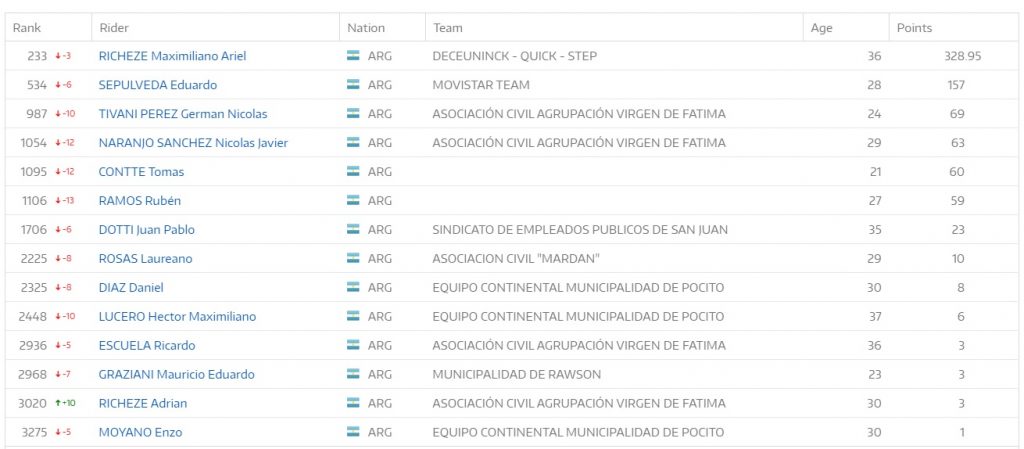Open ROSAS Laureano rider page
The image size is (1024, 449).
[146, 258]
